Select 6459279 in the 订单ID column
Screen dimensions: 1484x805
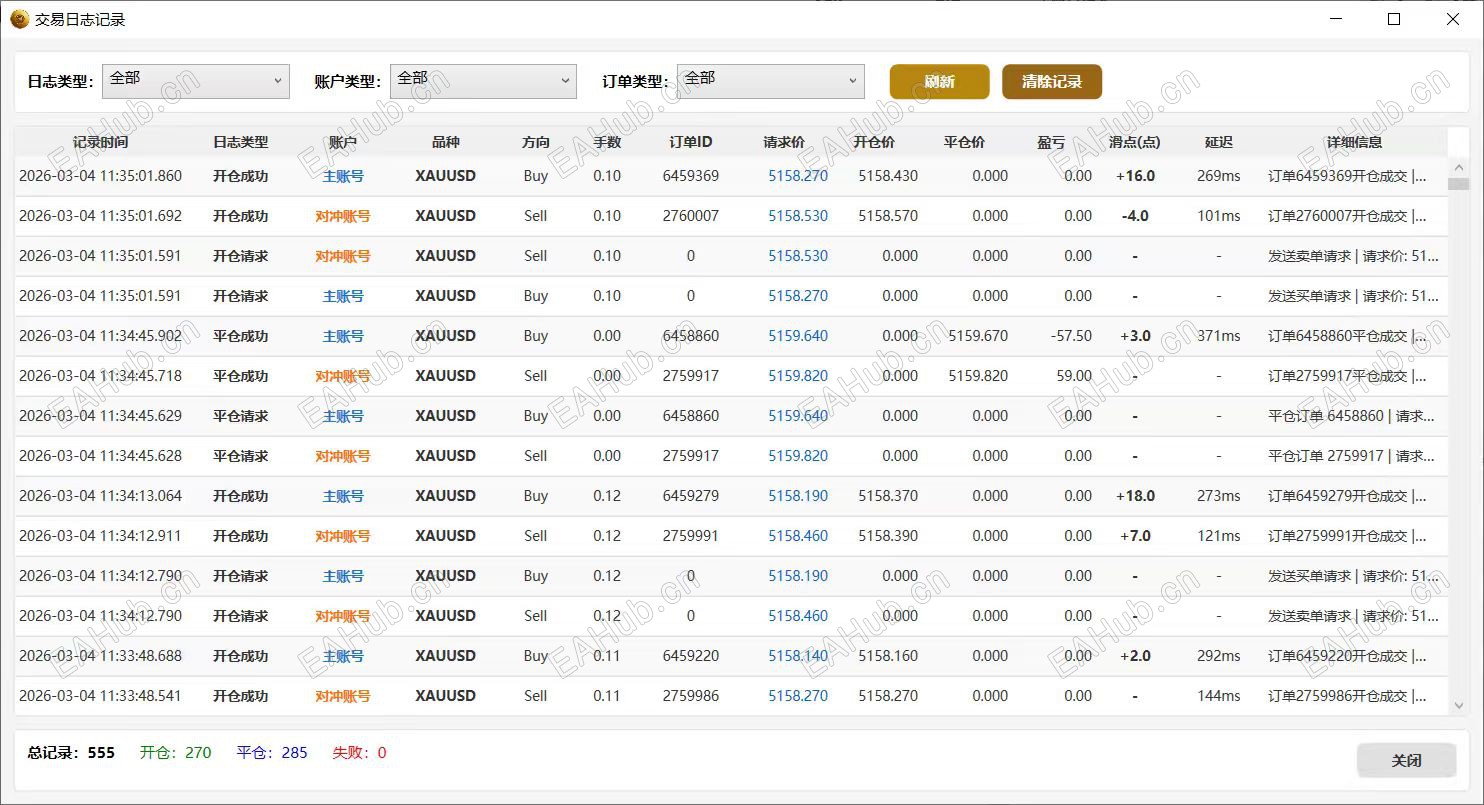click(691, 496)
